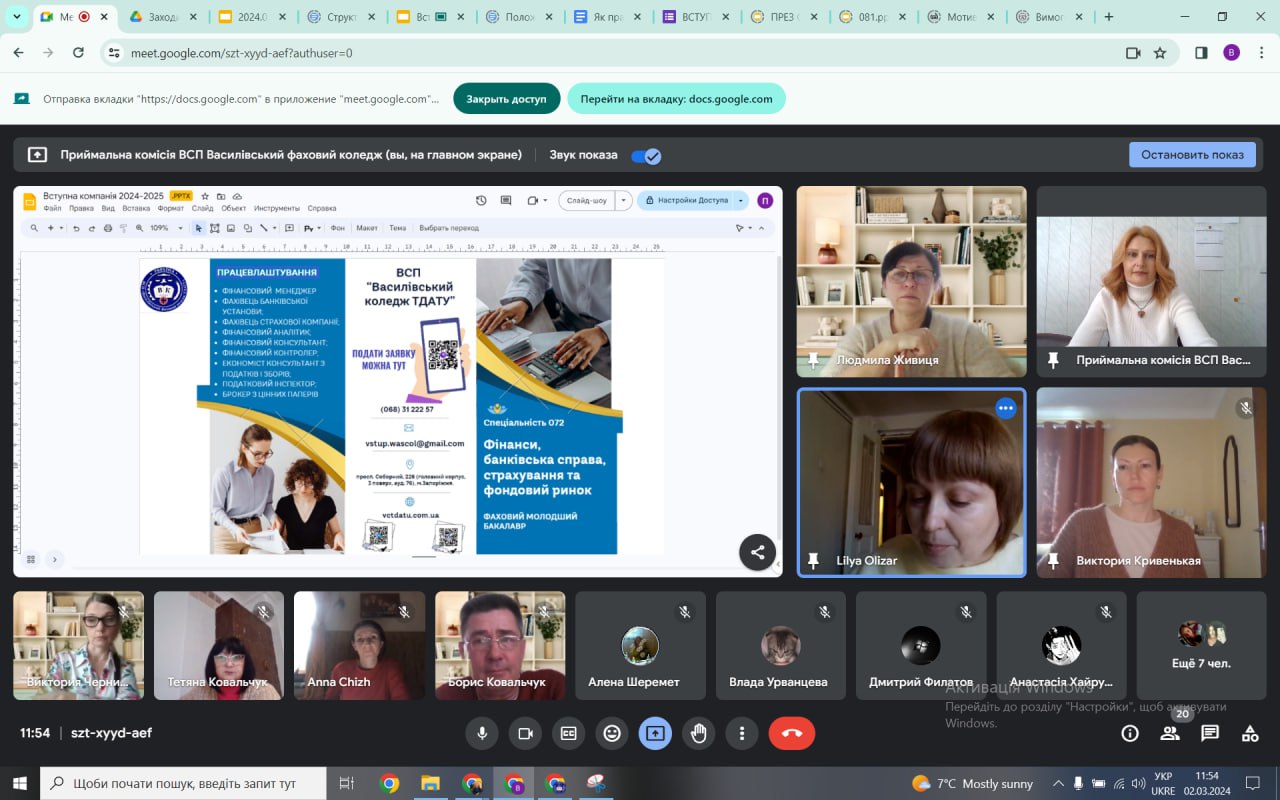Toggle the camera in call controls
The height and width of the screenshot is (800, 1280).
tap(525, 733)
